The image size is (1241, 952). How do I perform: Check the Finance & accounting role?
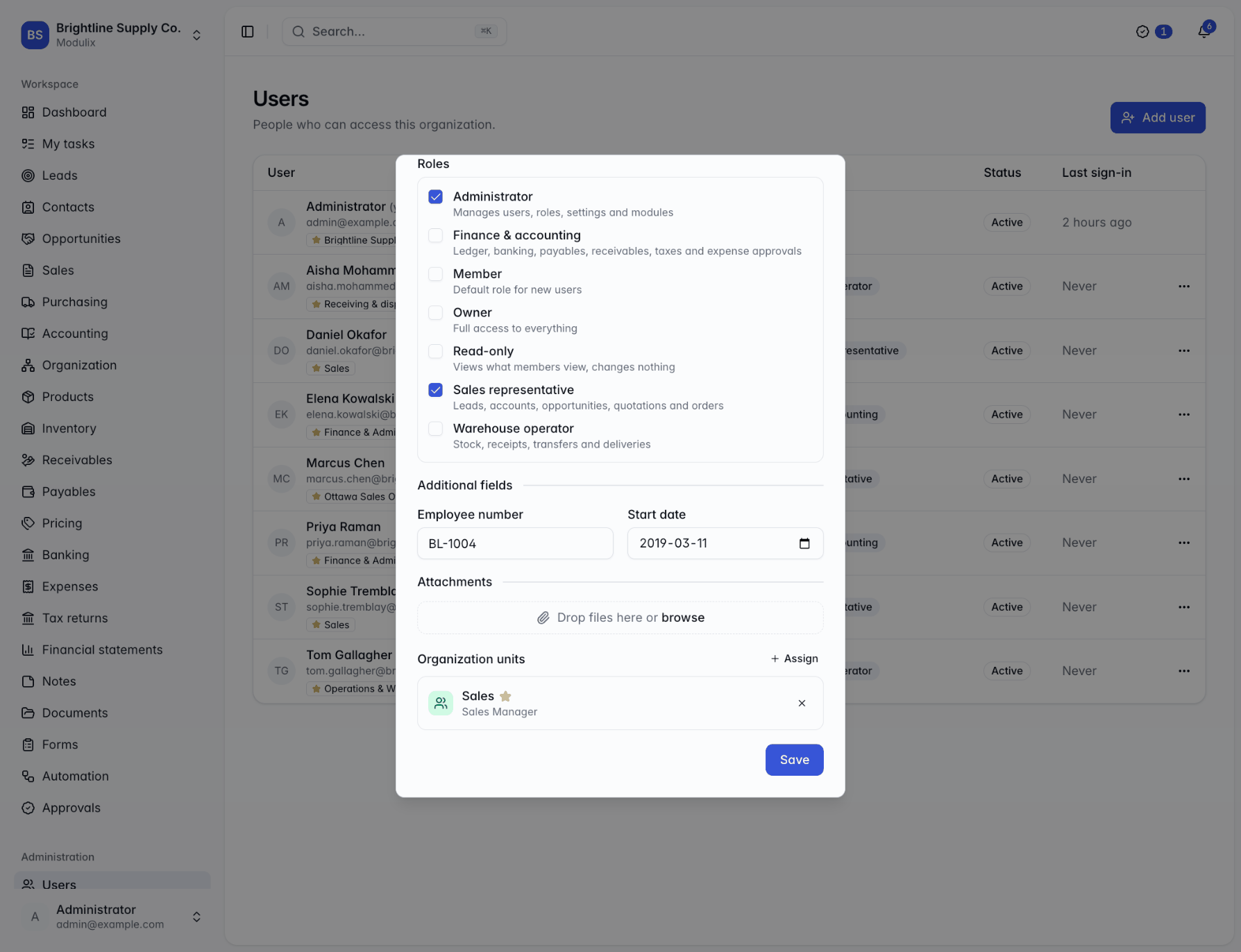click(x=436, y=236)
